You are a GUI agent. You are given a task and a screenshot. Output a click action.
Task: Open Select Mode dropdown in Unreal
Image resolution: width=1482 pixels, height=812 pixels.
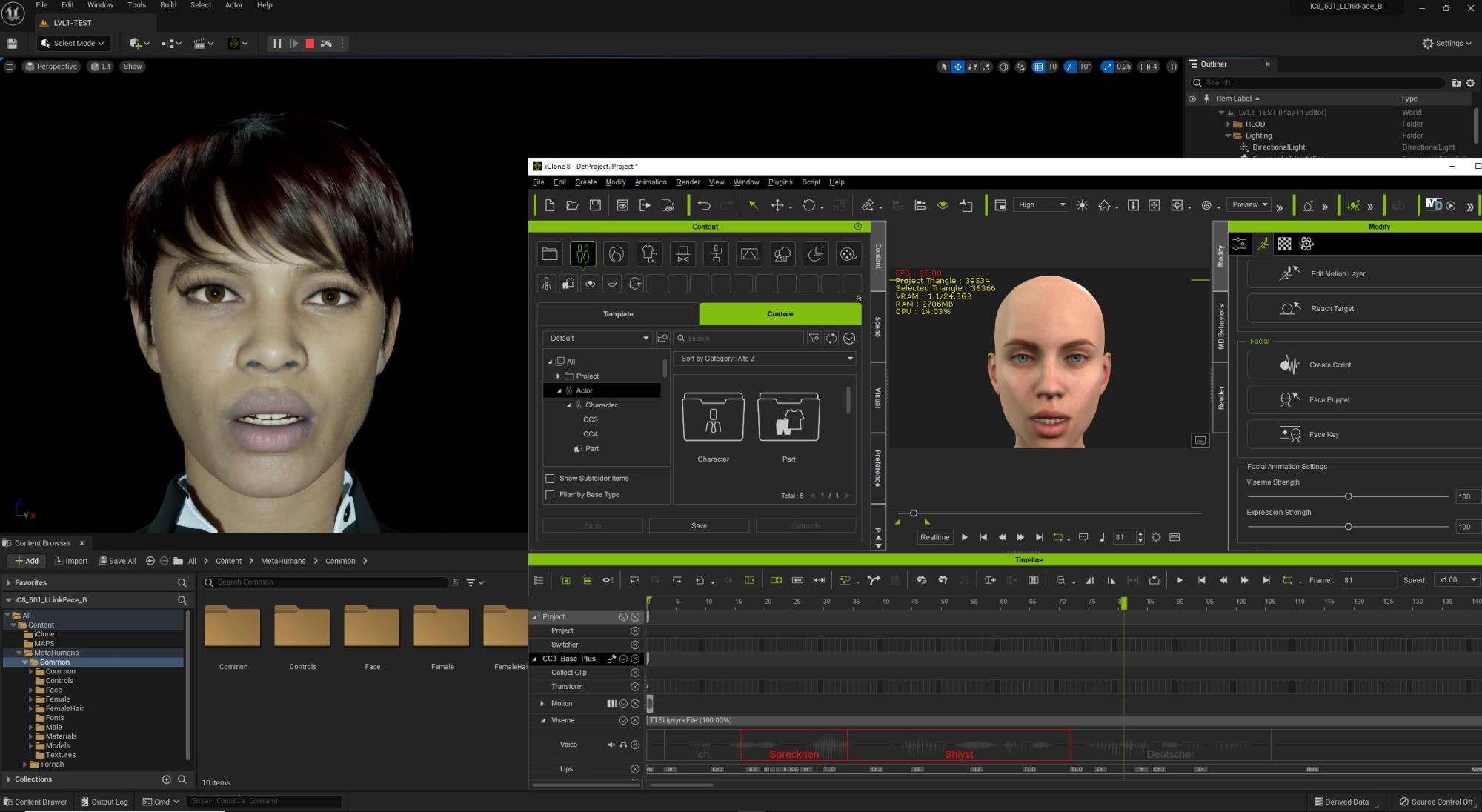73,44
